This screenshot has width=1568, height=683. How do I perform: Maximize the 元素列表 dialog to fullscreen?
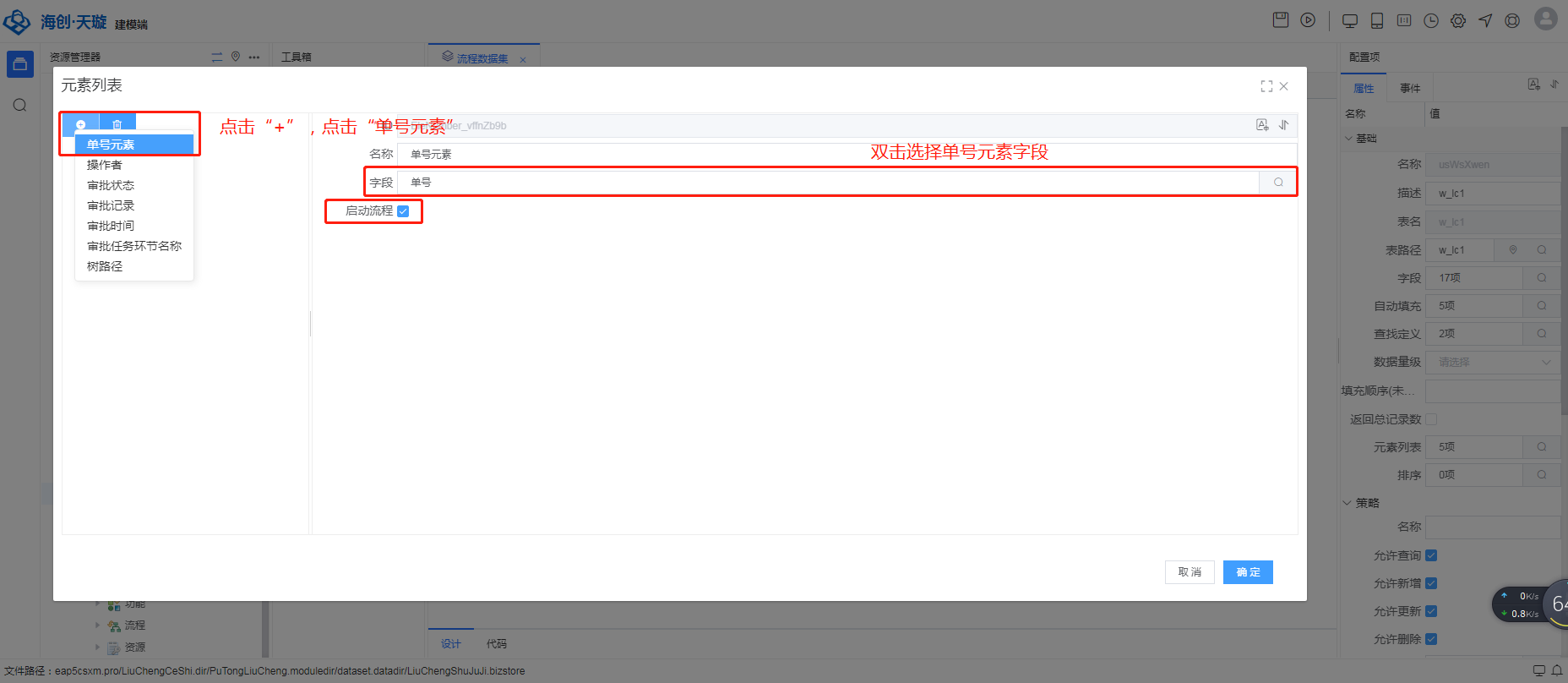tap(1266, 86)
